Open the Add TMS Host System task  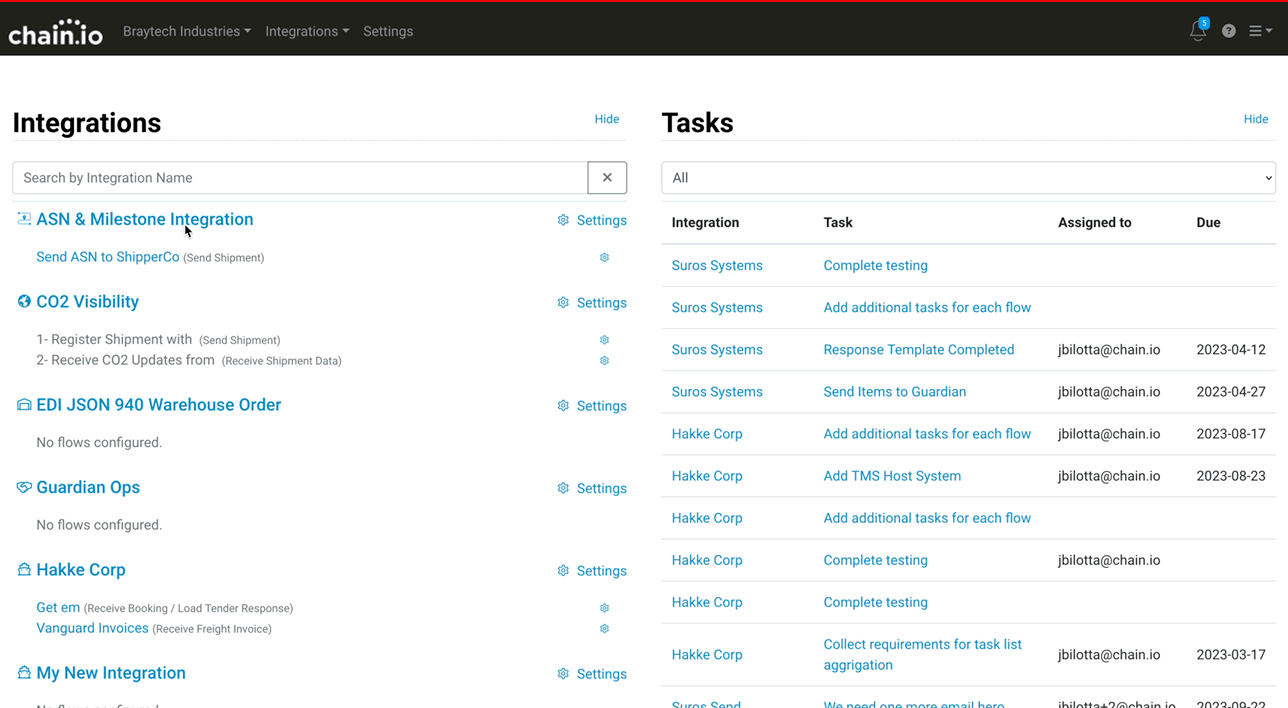pos(892,476)
